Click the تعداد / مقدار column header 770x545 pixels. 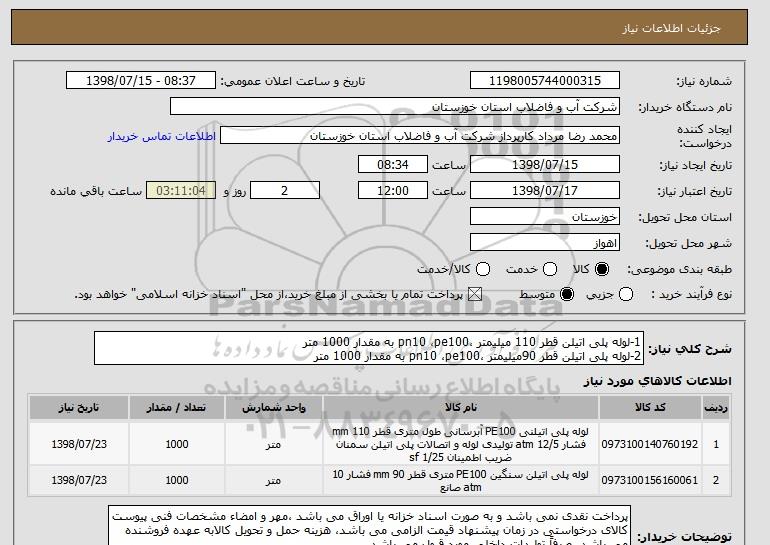coord(177,408)
